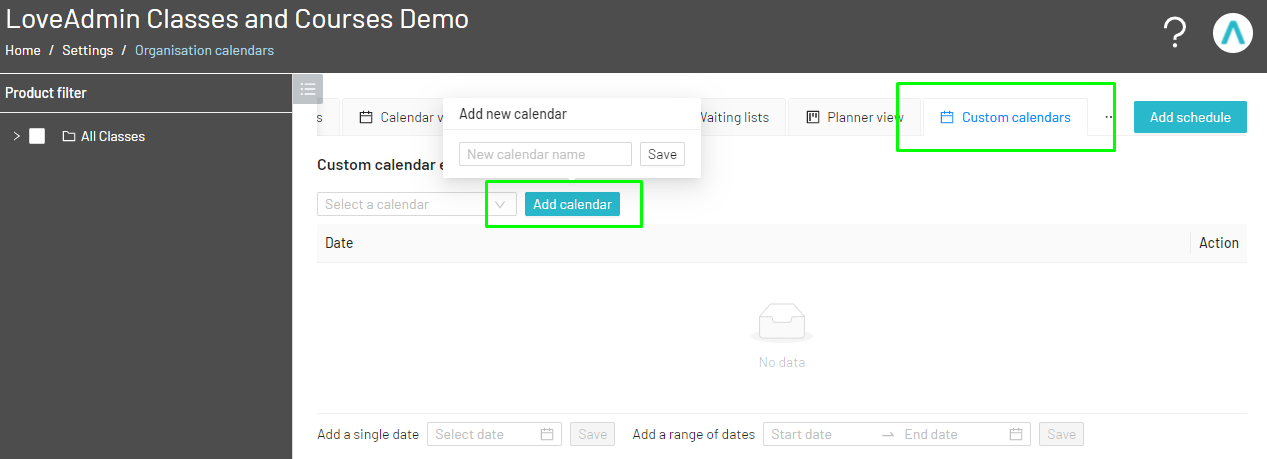
Task: Go to Home breadcrumb link
Action: point(23,50)
